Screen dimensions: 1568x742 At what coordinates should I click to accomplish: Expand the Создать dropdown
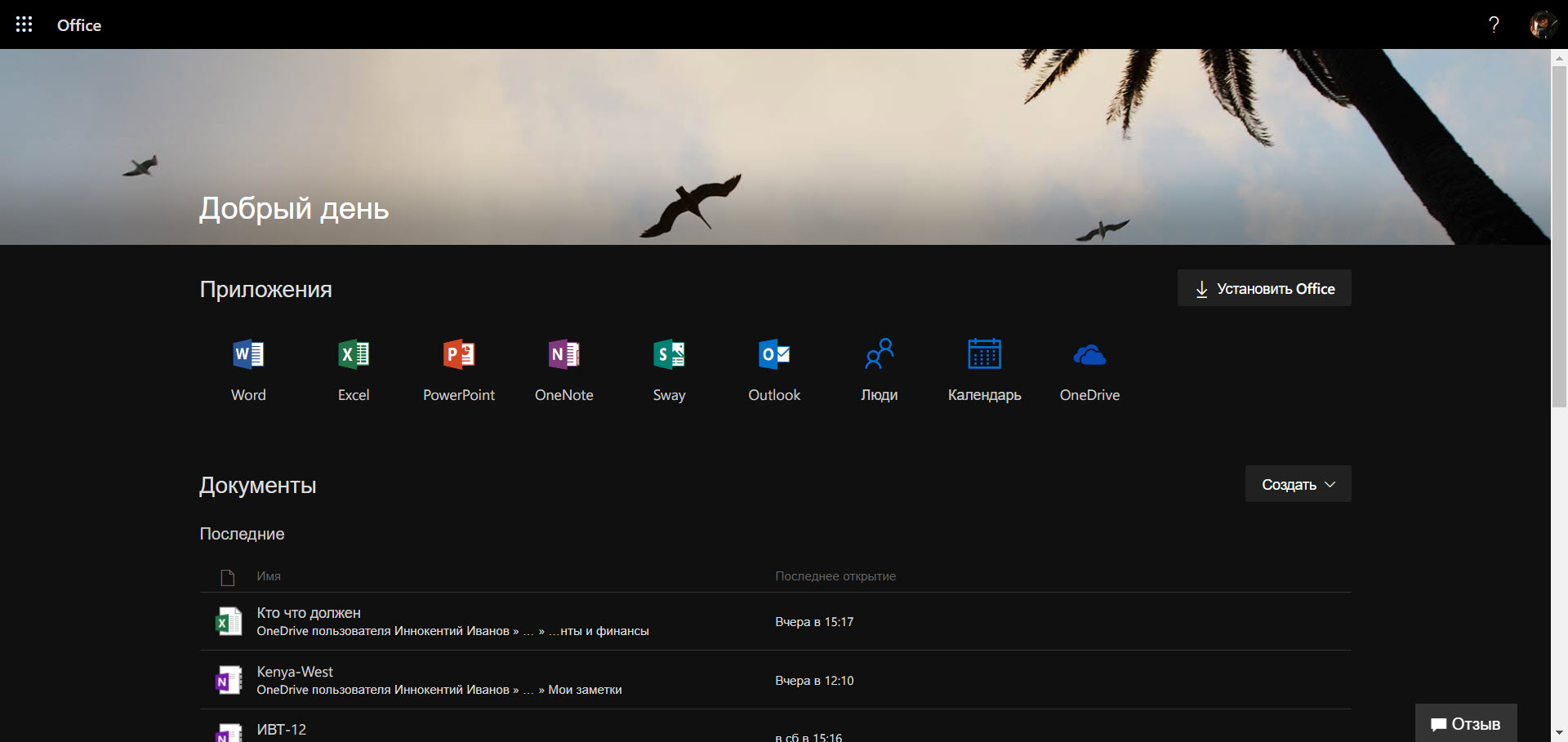[x=1298, y=483]
